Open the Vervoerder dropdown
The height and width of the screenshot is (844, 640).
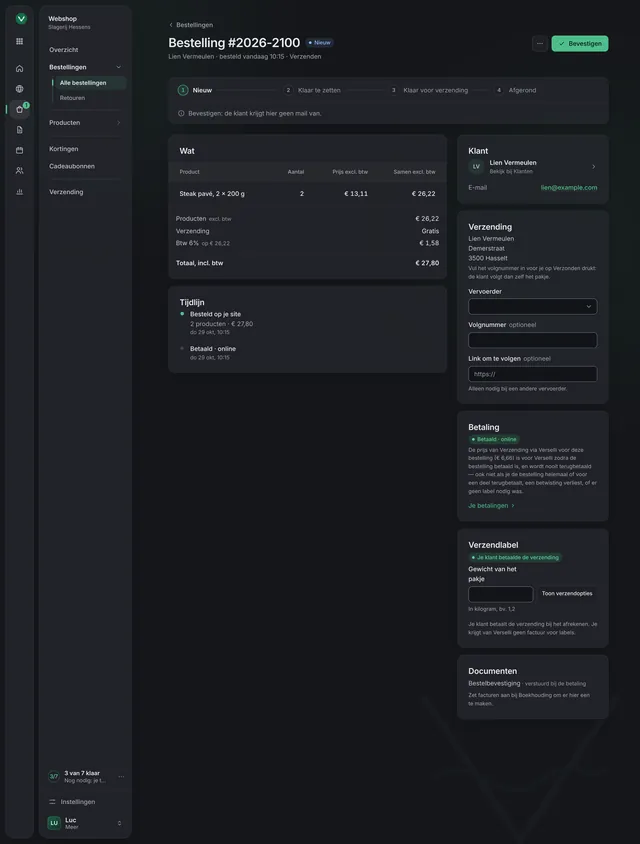(x=532, y=306)
